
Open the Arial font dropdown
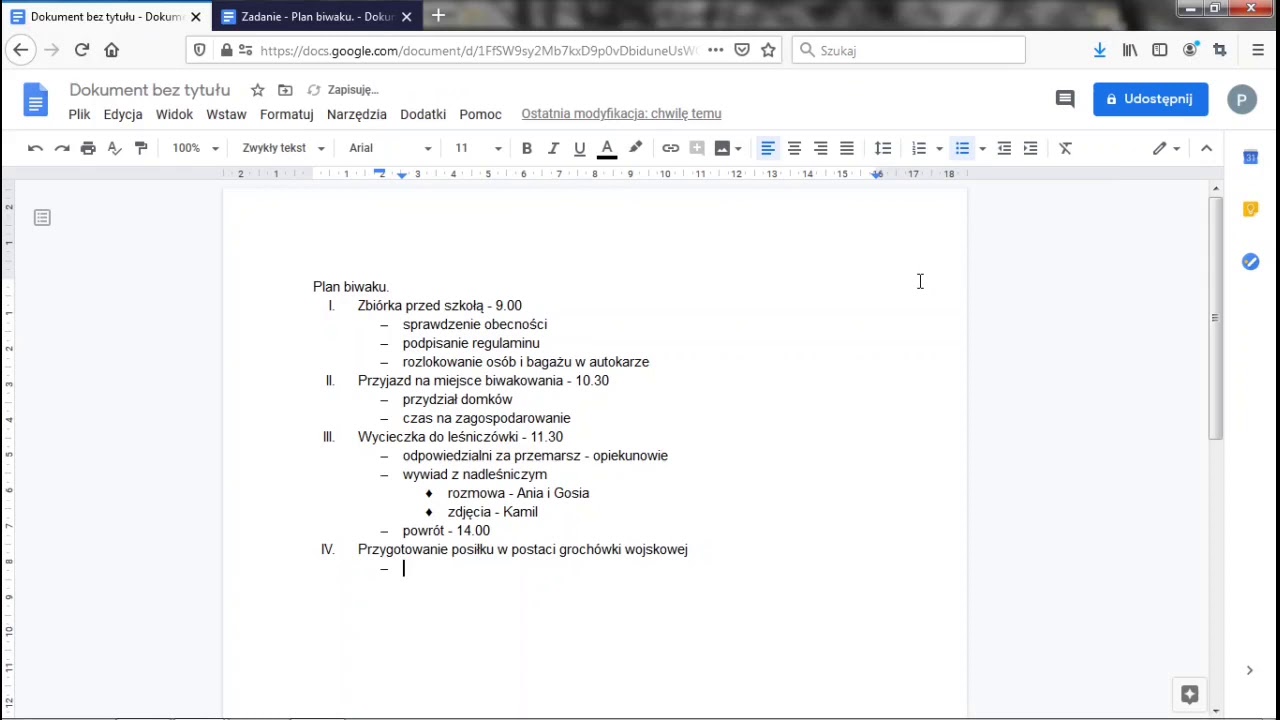(390, 148)
